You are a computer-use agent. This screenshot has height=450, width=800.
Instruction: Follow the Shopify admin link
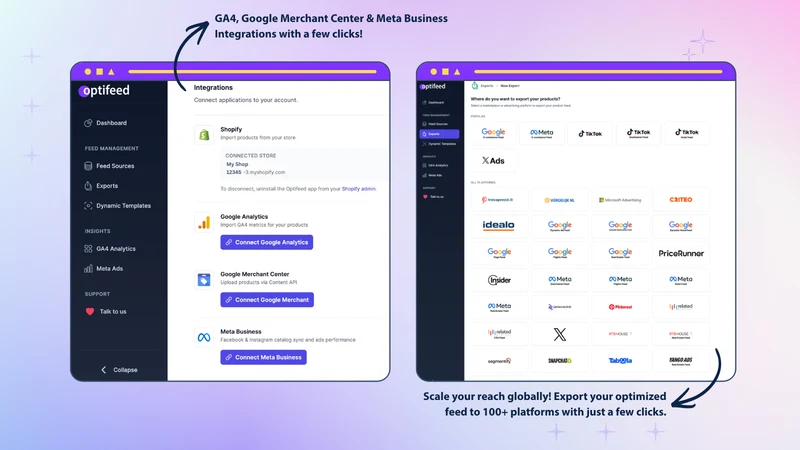coord(359,189)
